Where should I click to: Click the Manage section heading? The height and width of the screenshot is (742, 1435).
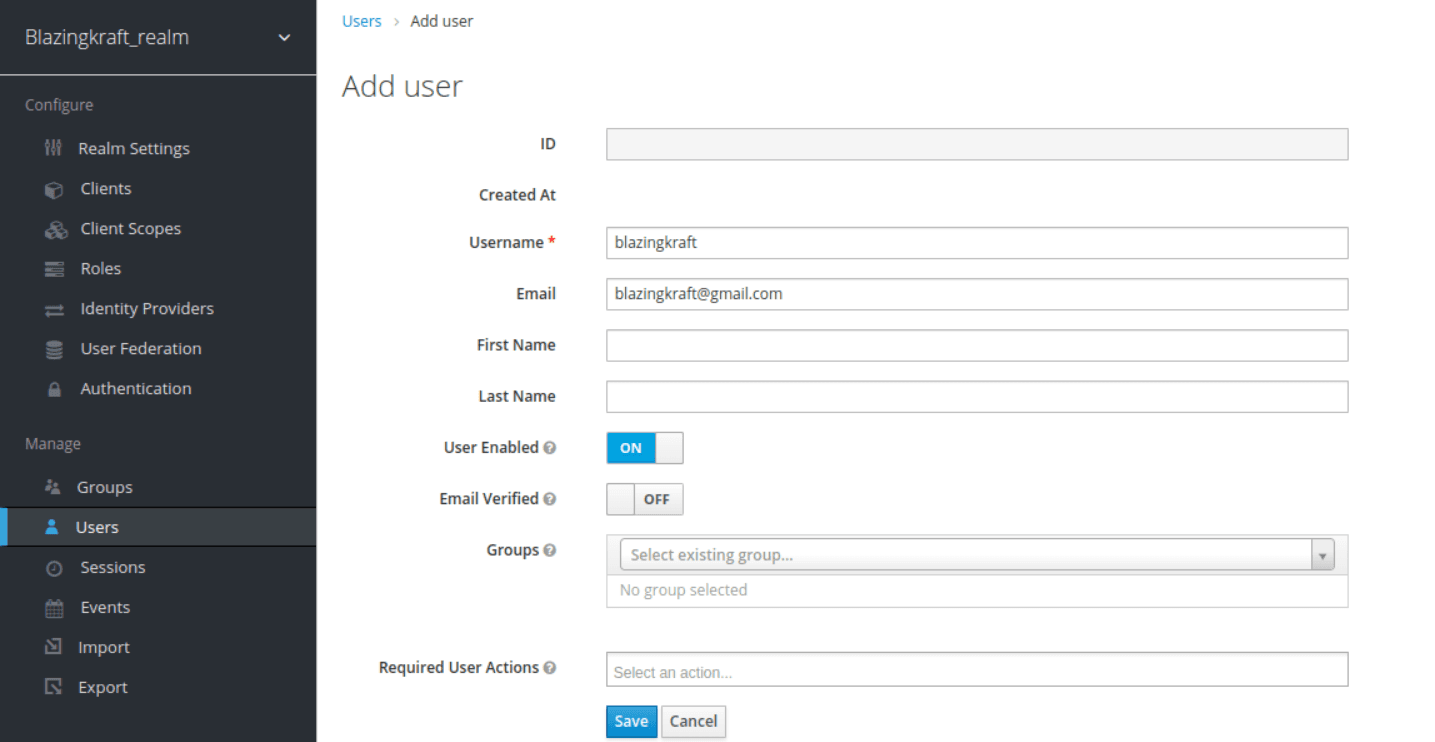tap(53, 444)
